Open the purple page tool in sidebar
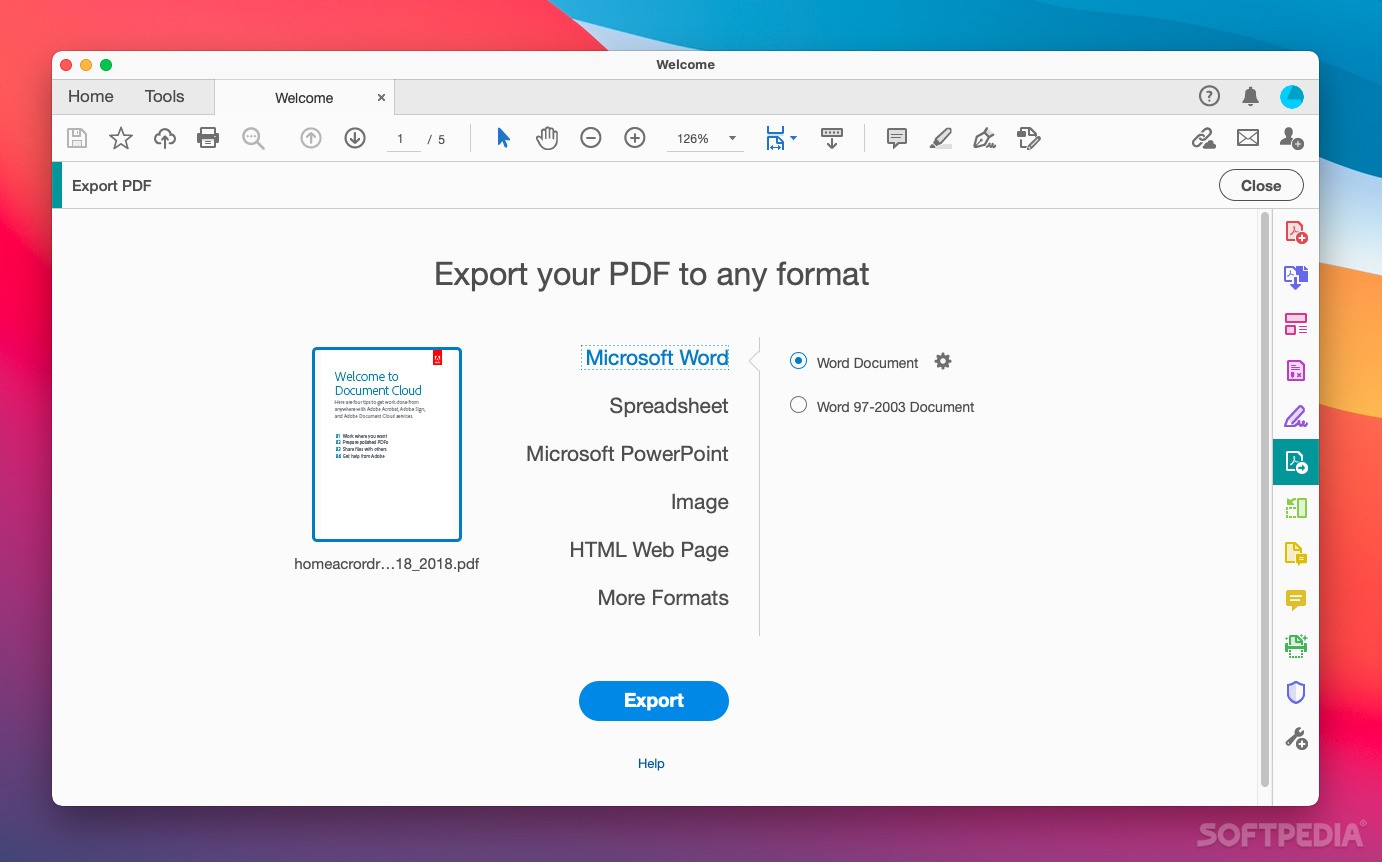 pos(1296,370)
